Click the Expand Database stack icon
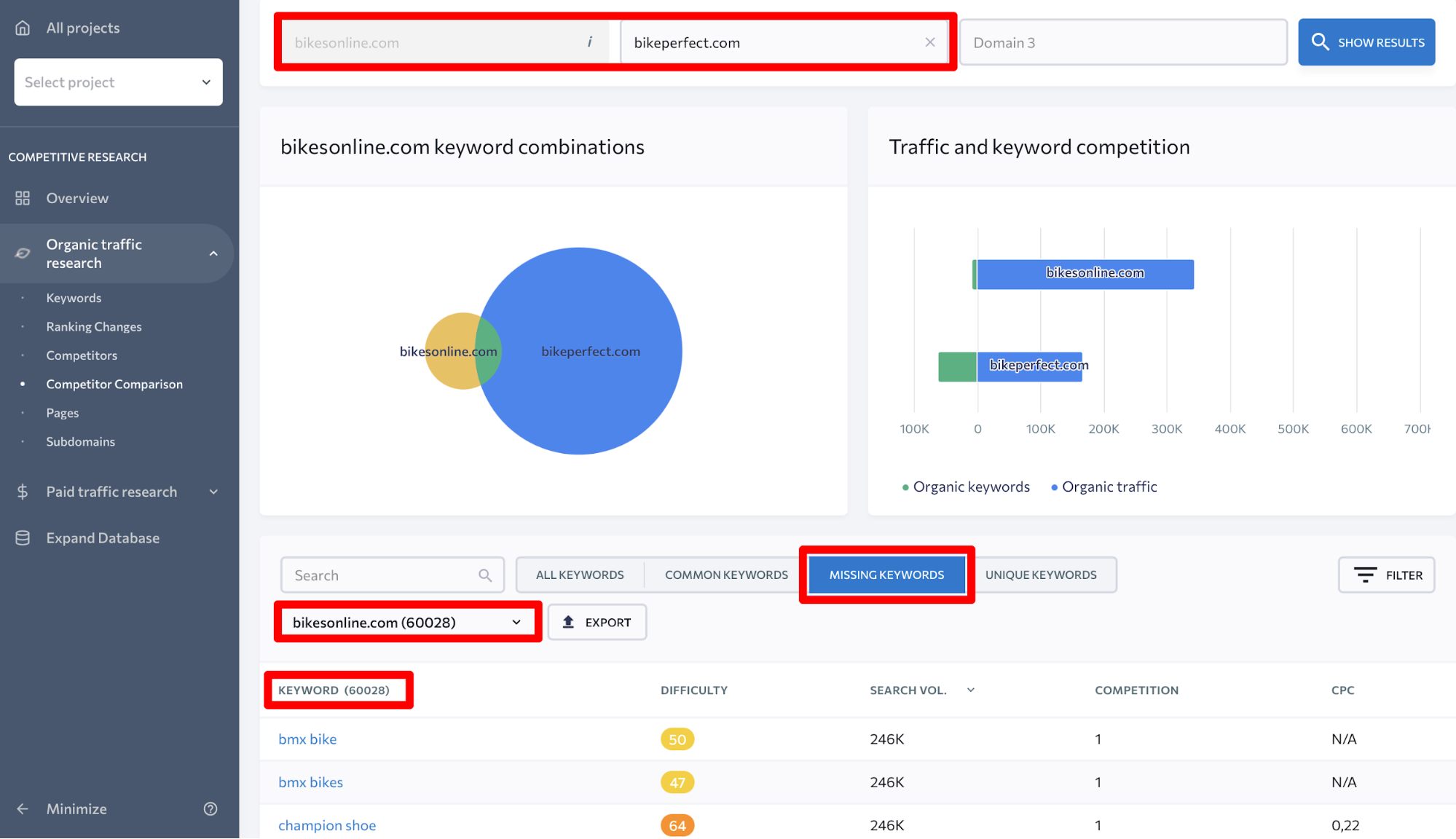 click(23, 538)
